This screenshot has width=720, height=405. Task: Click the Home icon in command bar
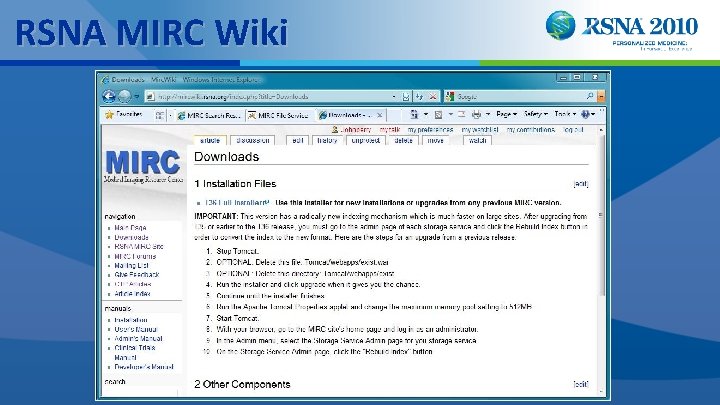point(415,114)
